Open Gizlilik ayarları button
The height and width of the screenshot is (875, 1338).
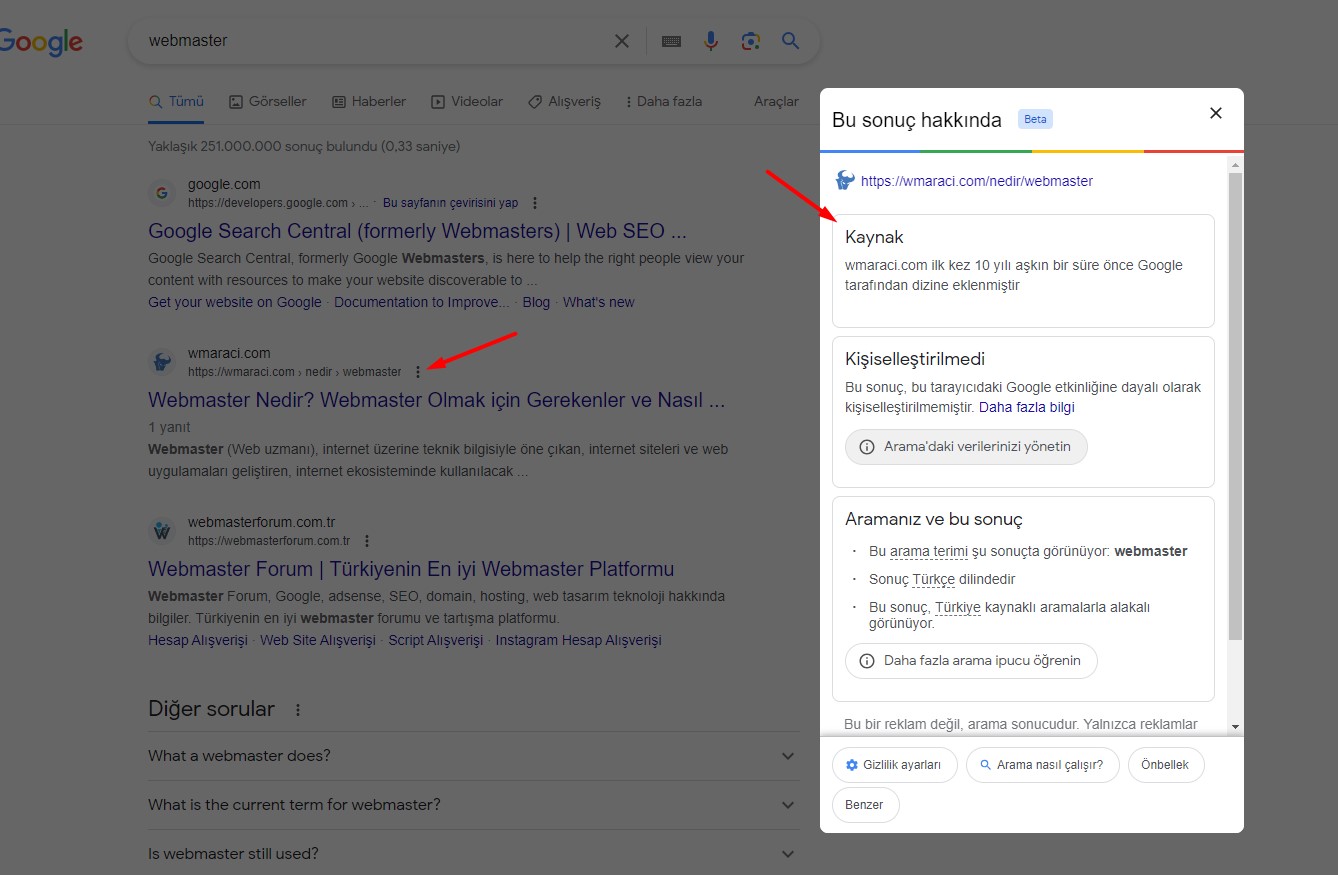click(x=894, y=765)
